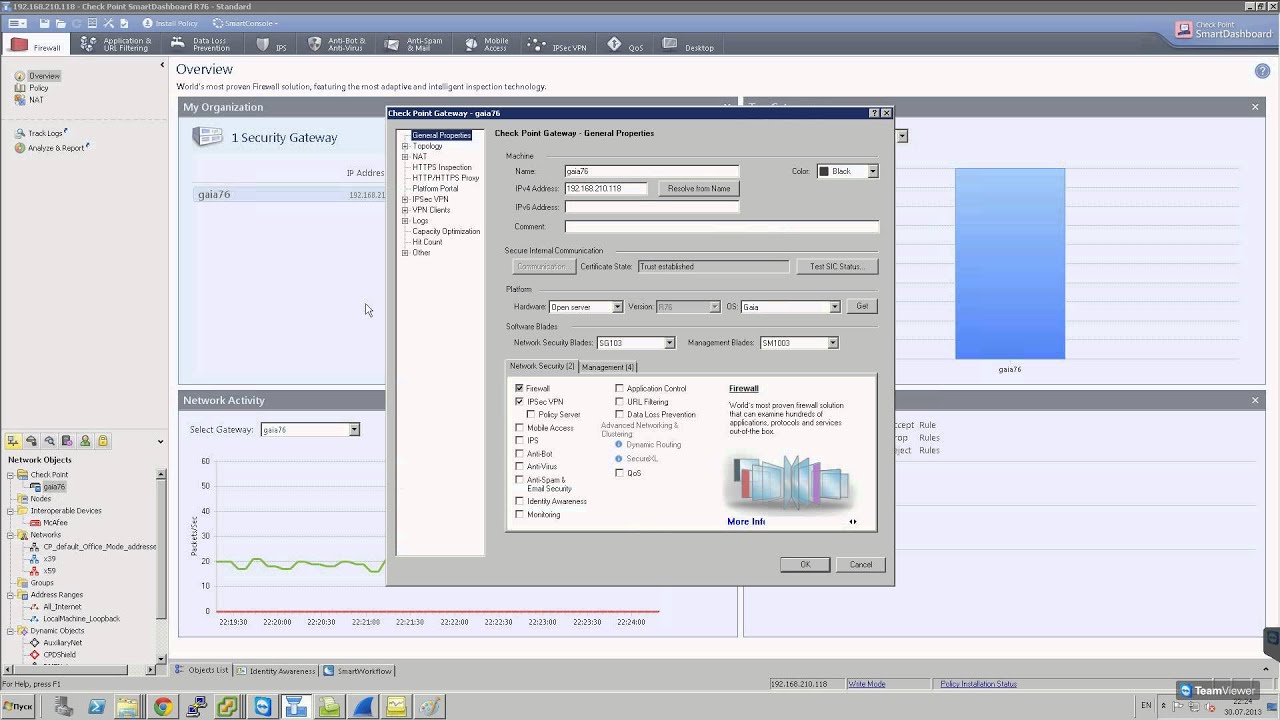Toggle the IPSec VPN checkbox

(x=519, y=401)
